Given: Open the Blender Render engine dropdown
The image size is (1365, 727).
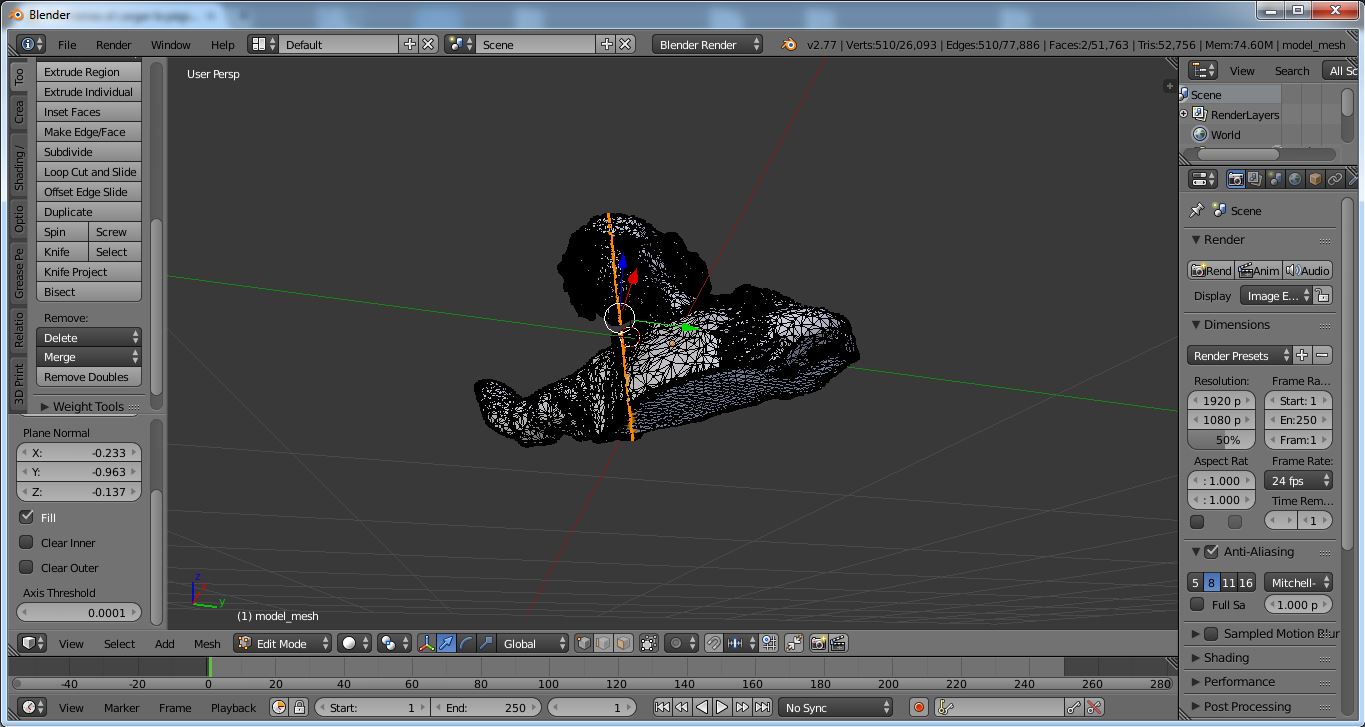Looking at the screenshot, I should (x=707, y=44).
